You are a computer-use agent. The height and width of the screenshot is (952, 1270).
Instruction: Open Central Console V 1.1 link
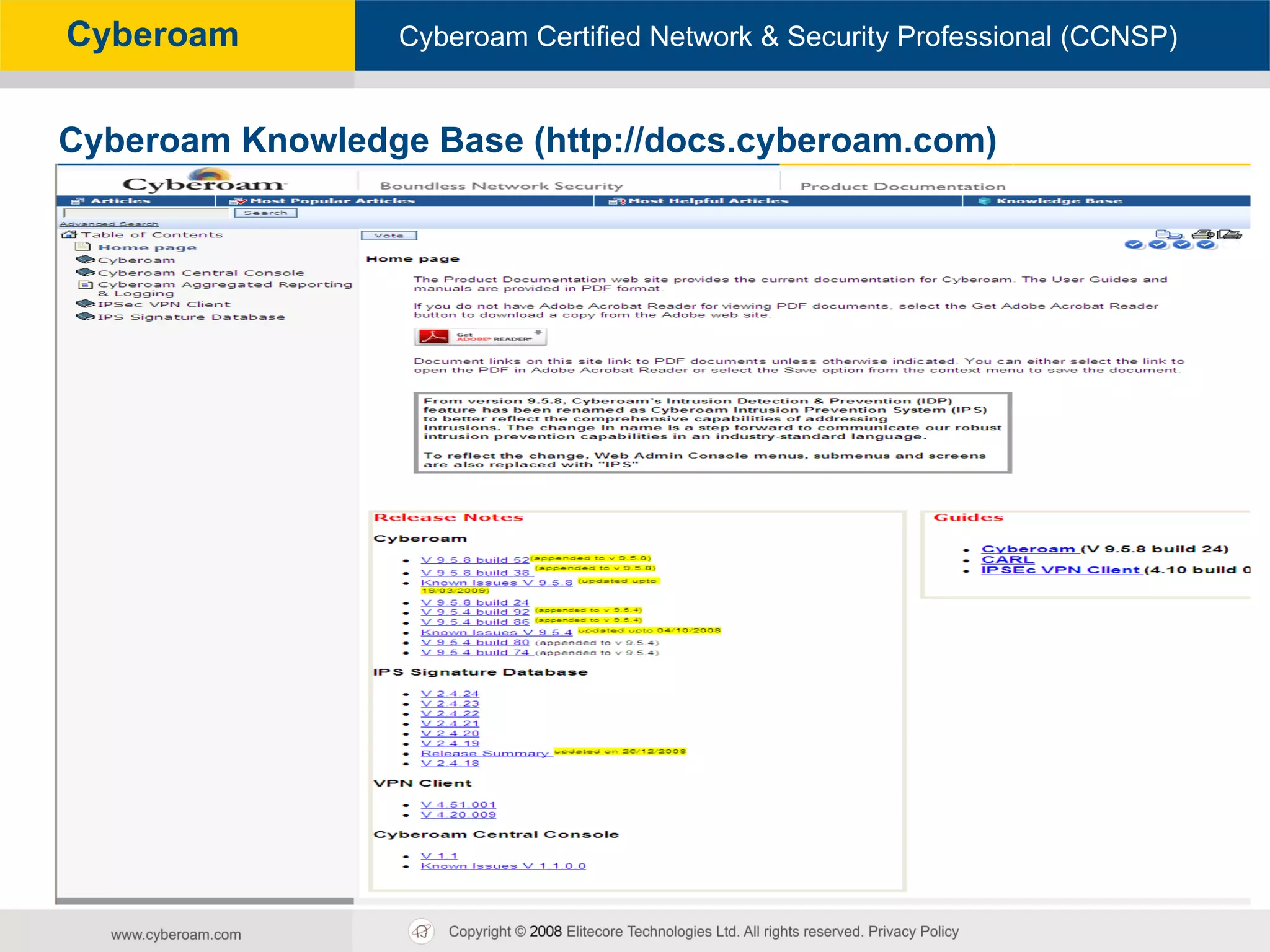tap(439, 856)
